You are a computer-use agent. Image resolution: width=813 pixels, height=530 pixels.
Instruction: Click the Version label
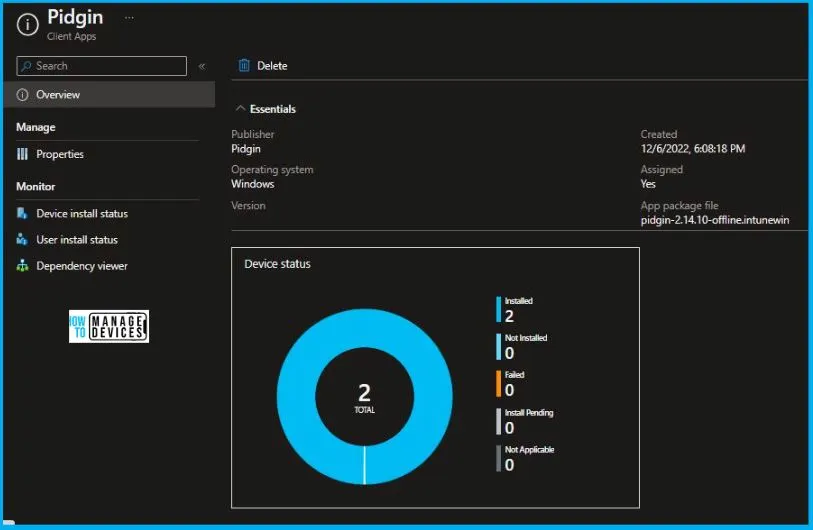click(248, 206)
